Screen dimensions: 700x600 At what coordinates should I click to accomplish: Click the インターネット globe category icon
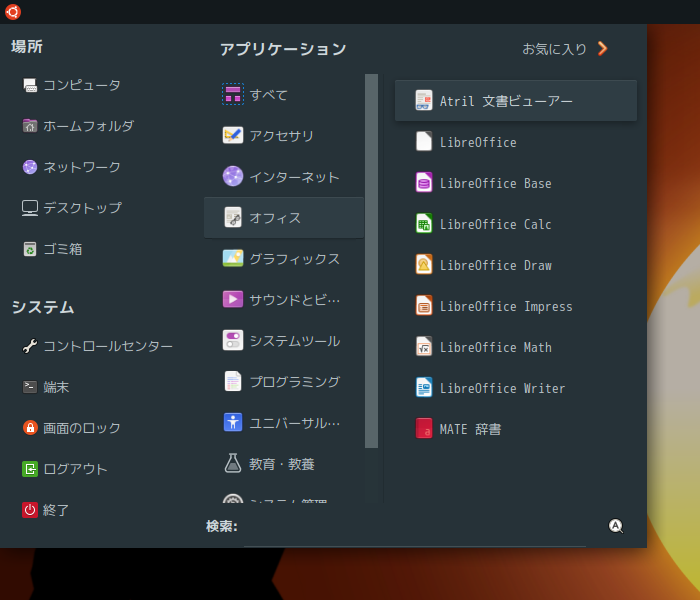(233, 176)
